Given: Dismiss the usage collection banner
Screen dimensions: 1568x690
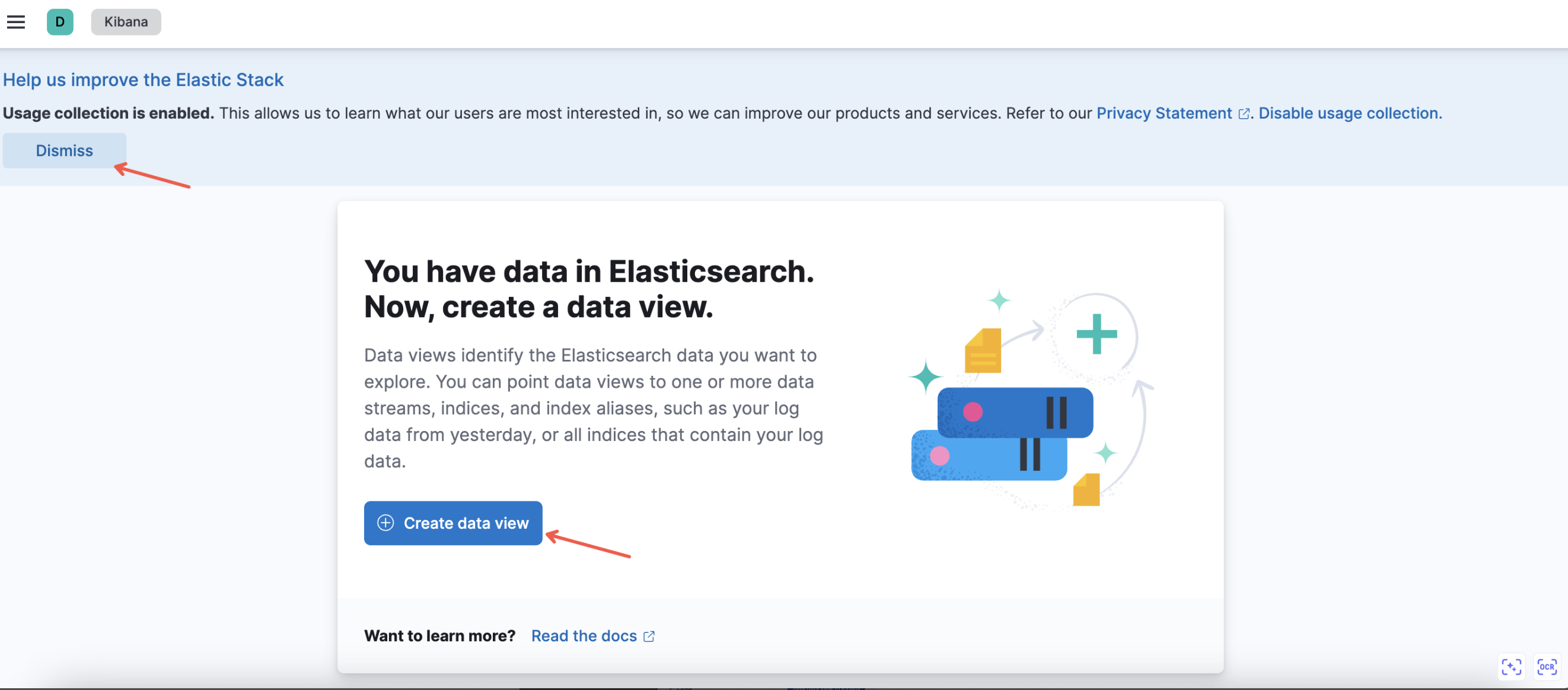Looking at the screenshot, I should [x=65, y=151].
